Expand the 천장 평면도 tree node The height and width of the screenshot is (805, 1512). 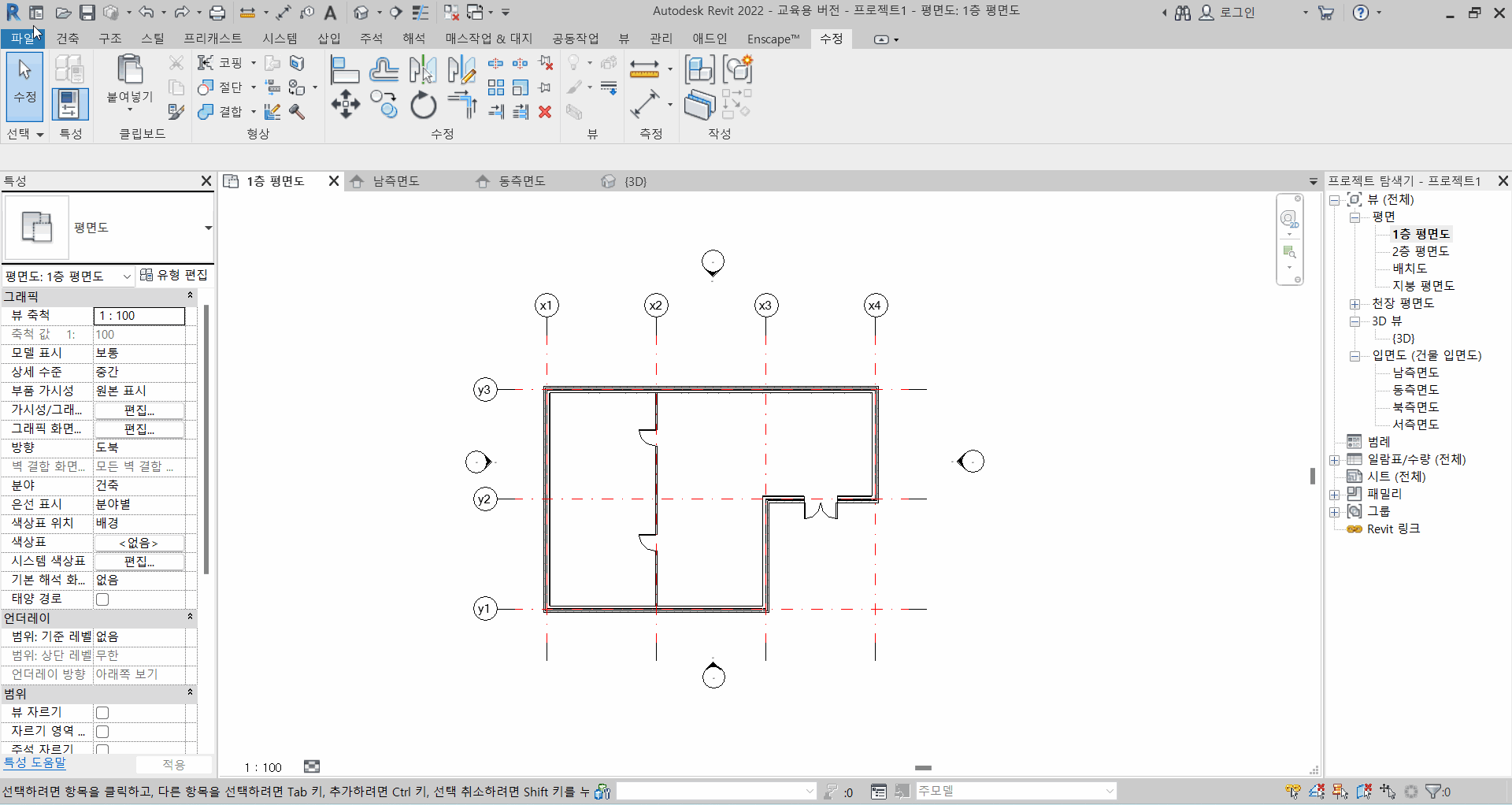pos(1354,304)
